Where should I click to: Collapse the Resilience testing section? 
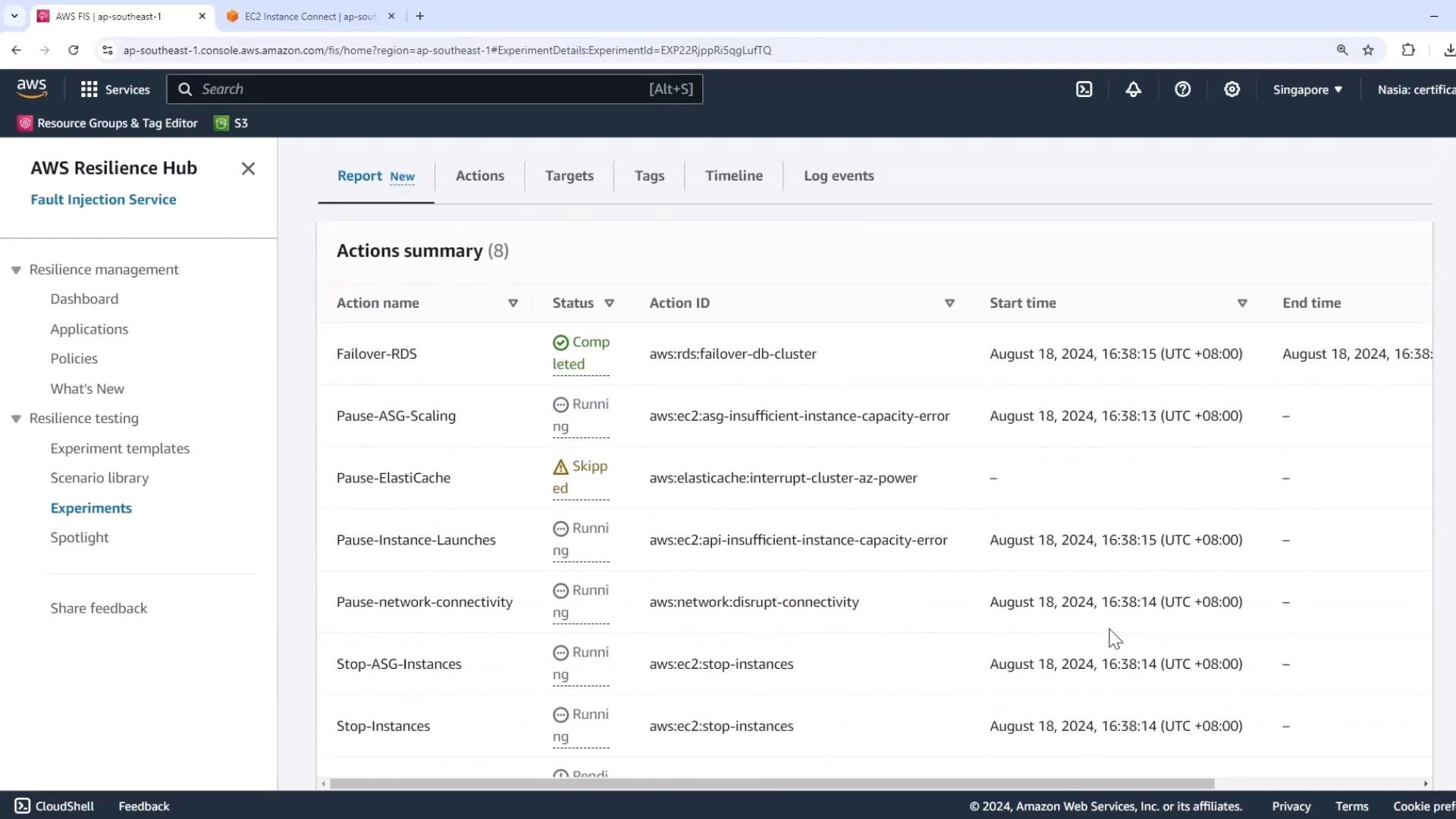(16, 419)
